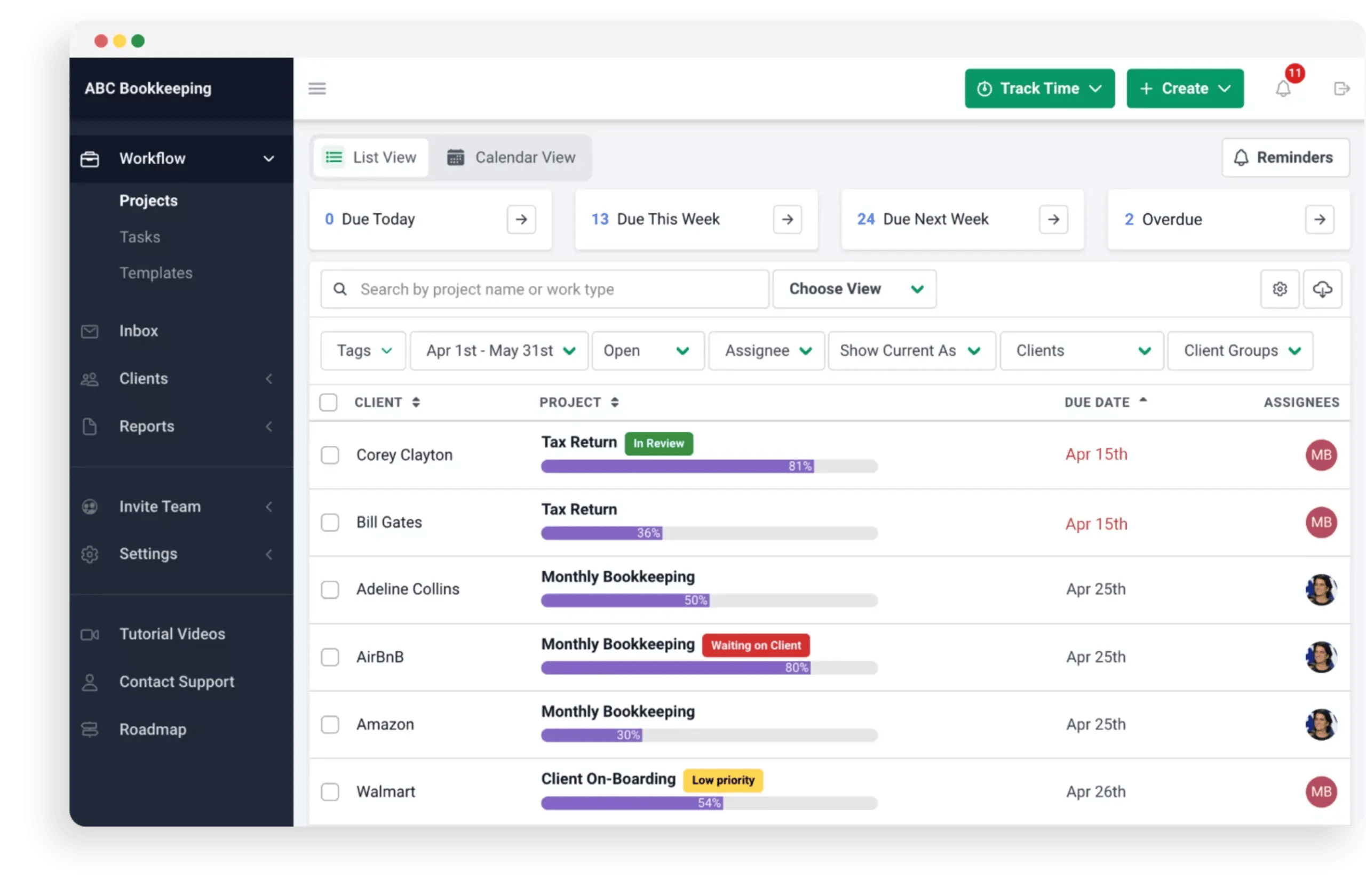This screenshot has width=1366, height=896.
Task: Click the Create button
Action: click(x=1184, y=88)
